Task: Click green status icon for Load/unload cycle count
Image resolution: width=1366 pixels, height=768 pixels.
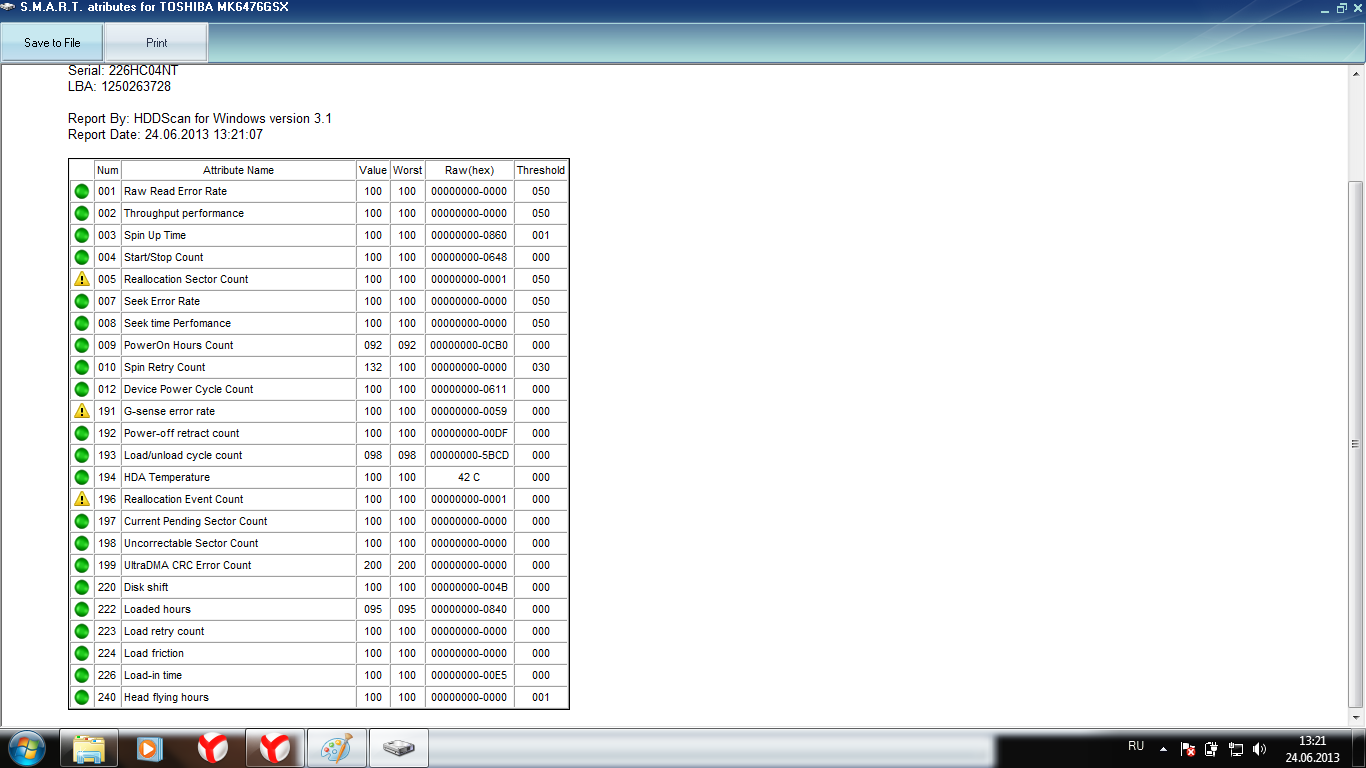Action: coord(82,455)
